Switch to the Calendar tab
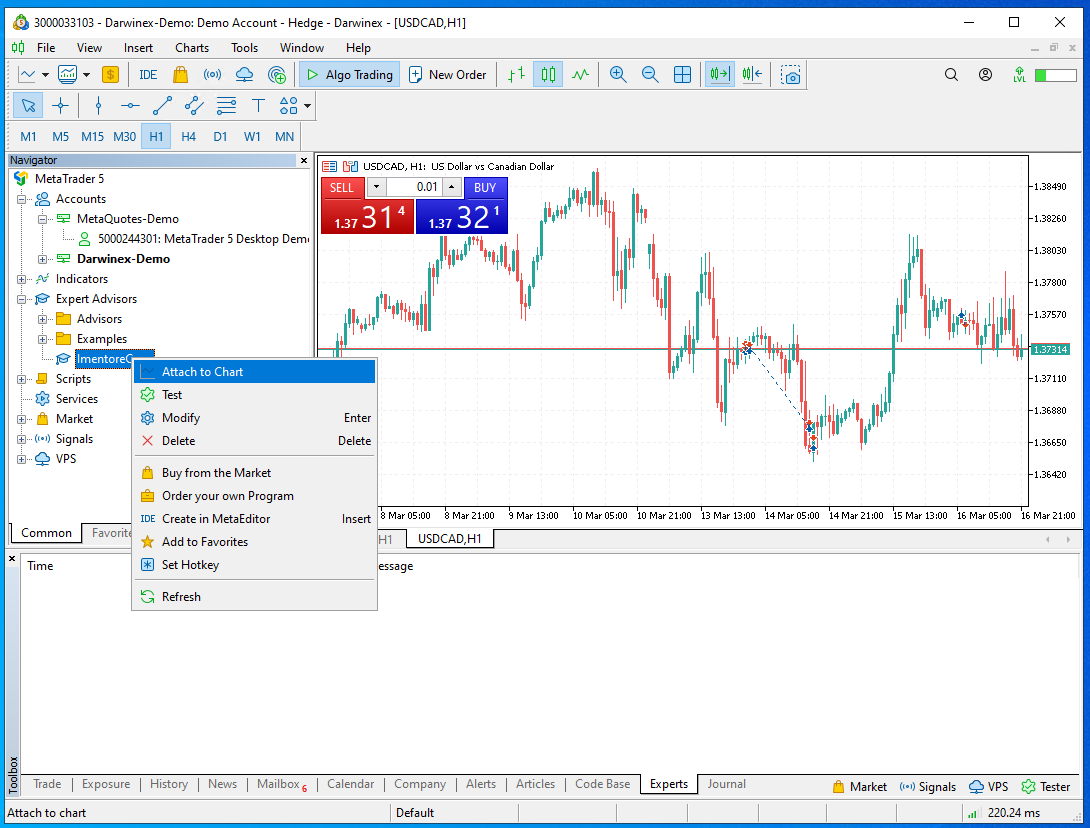Screen dimensions: 1090x828 (x=350, y=784)
